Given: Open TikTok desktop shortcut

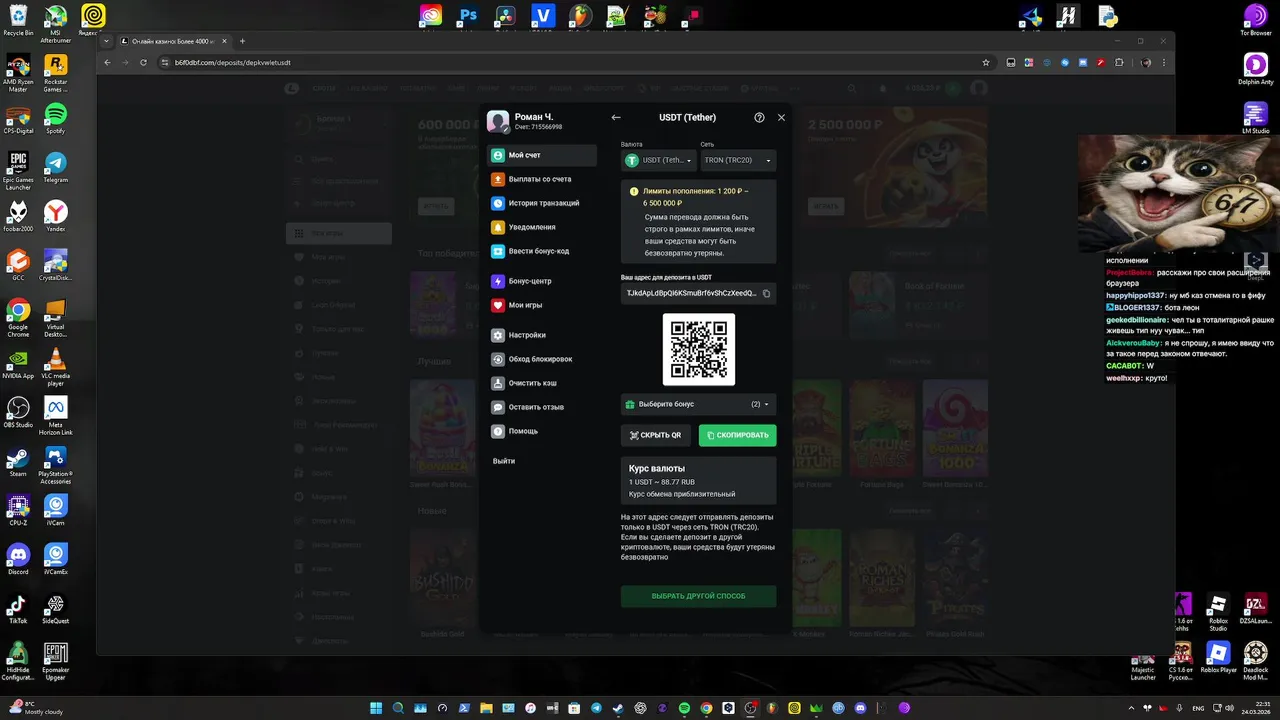Looking at the screenshot, I should click(x=18, y=608).
